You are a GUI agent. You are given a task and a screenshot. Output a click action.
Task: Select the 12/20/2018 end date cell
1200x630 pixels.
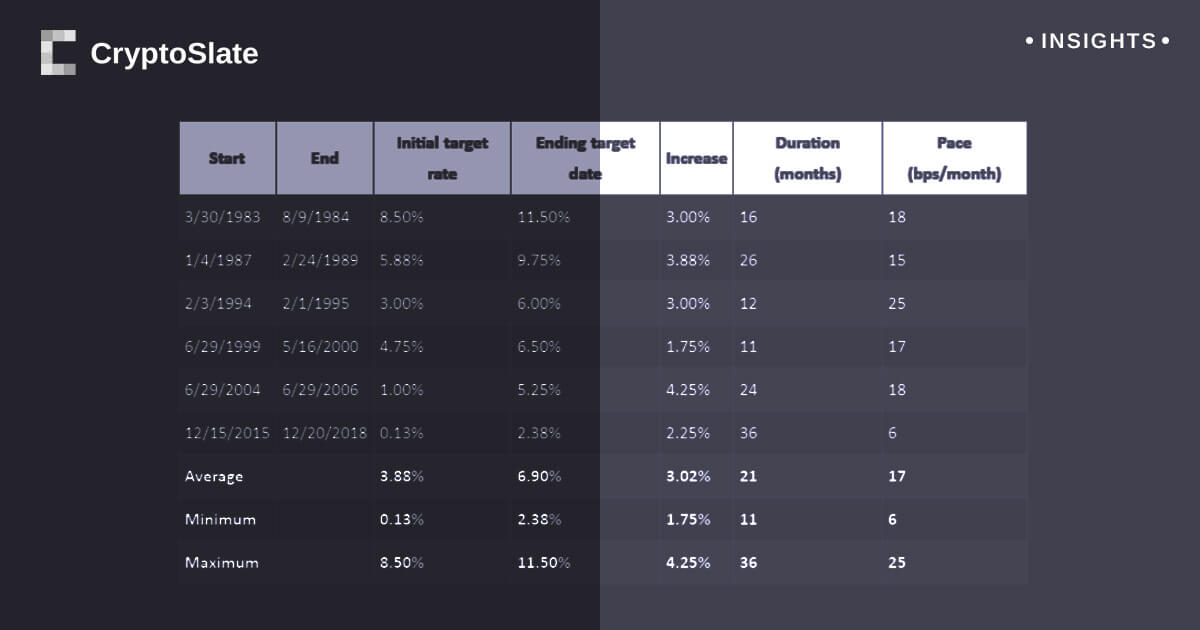[325, 433]
